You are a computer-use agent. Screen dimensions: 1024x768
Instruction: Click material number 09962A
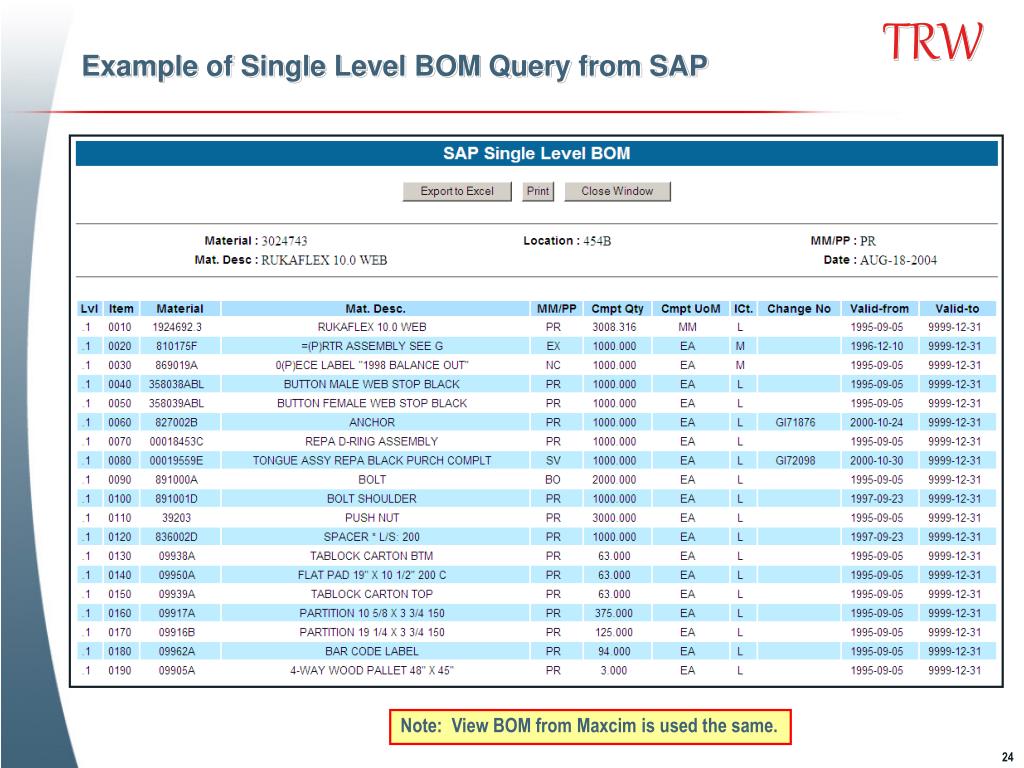click(x=176, y=651)
